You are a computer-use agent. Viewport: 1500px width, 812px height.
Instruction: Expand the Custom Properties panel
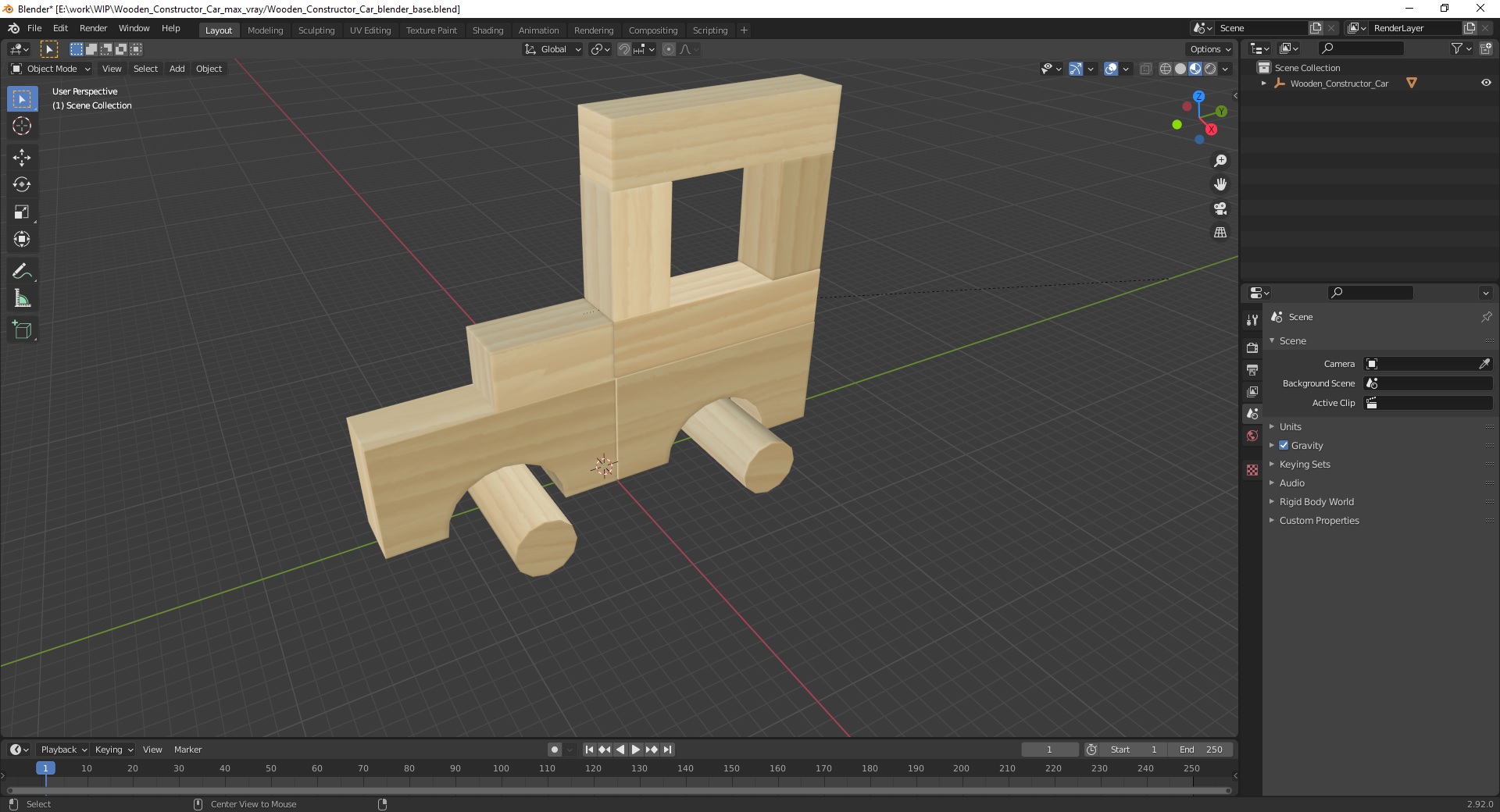point(1319,520)
